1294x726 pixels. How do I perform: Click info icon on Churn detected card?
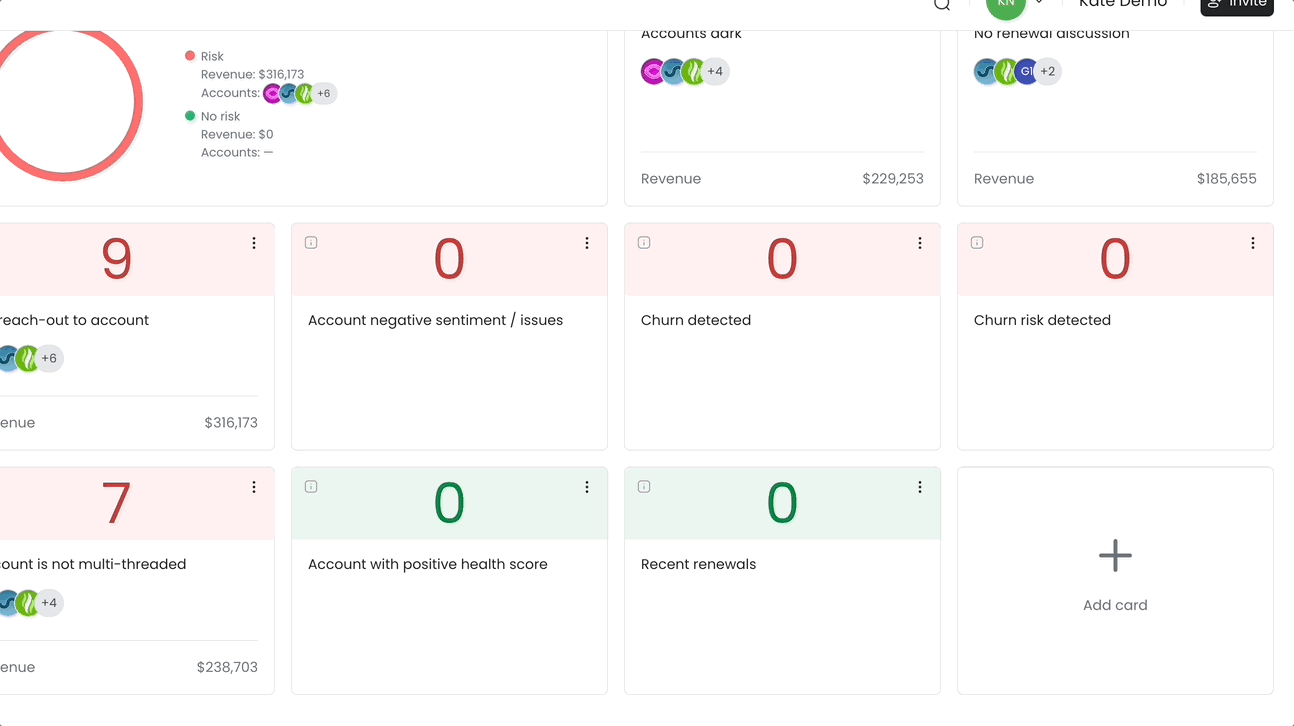click(x=644, y=243)
